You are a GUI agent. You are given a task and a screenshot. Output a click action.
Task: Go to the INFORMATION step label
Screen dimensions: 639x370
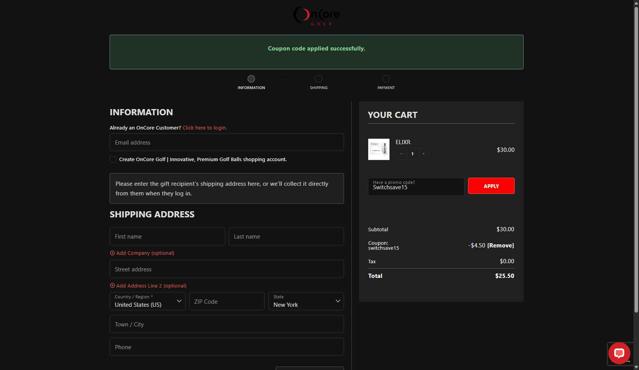[x=251, y=88]
